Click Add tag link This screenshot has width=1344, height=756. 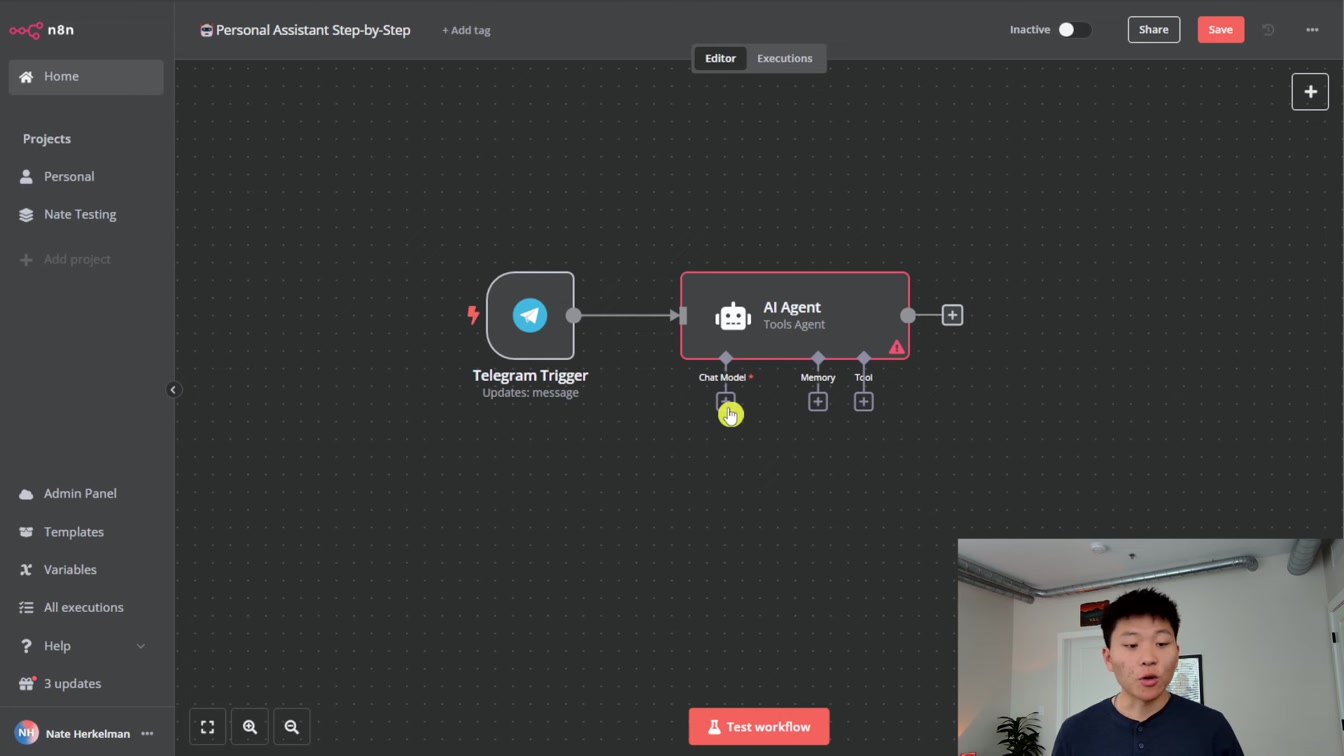[x=466, y=30]
